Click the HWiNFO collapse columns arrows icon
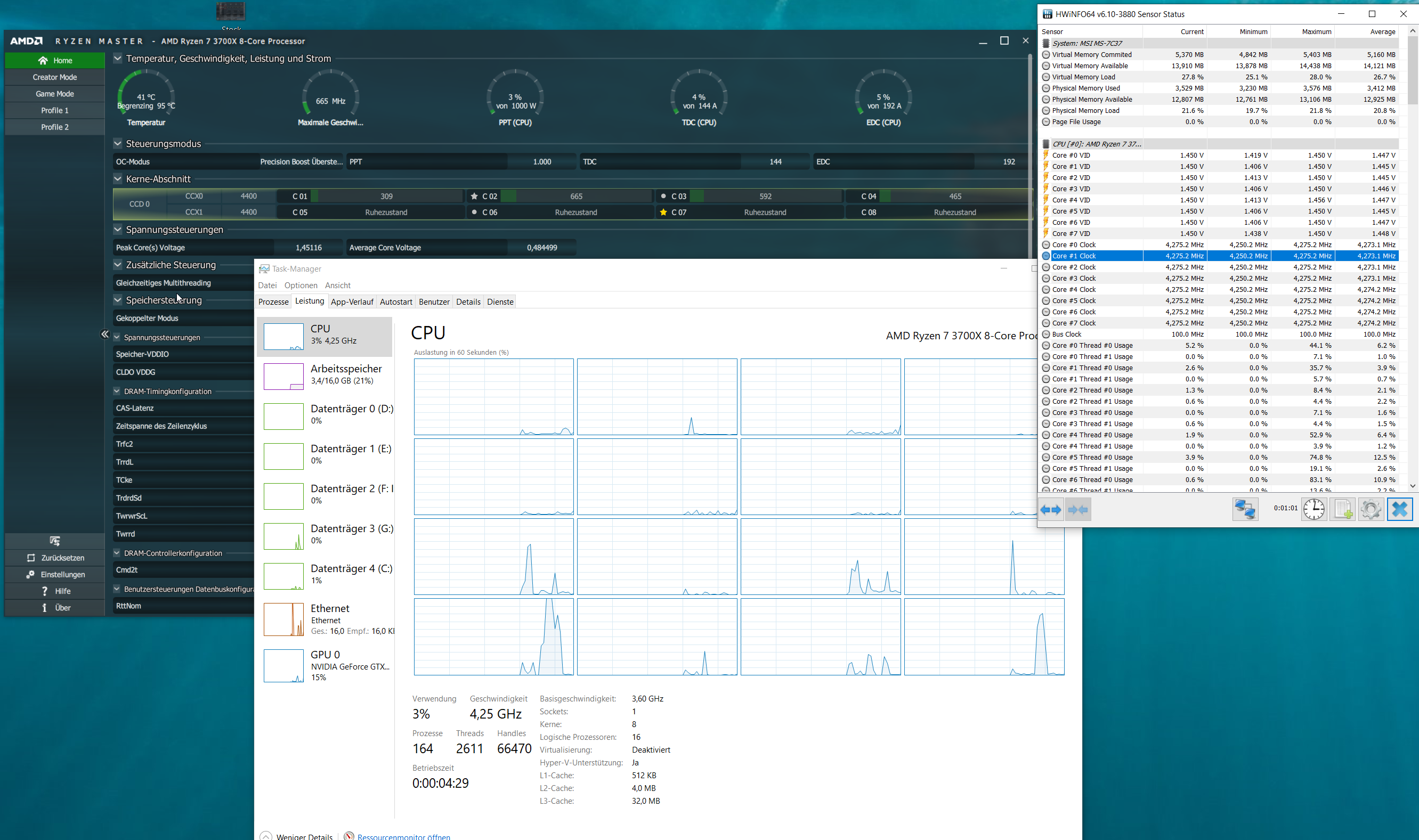1419x840 pixels. (1077, 510)
